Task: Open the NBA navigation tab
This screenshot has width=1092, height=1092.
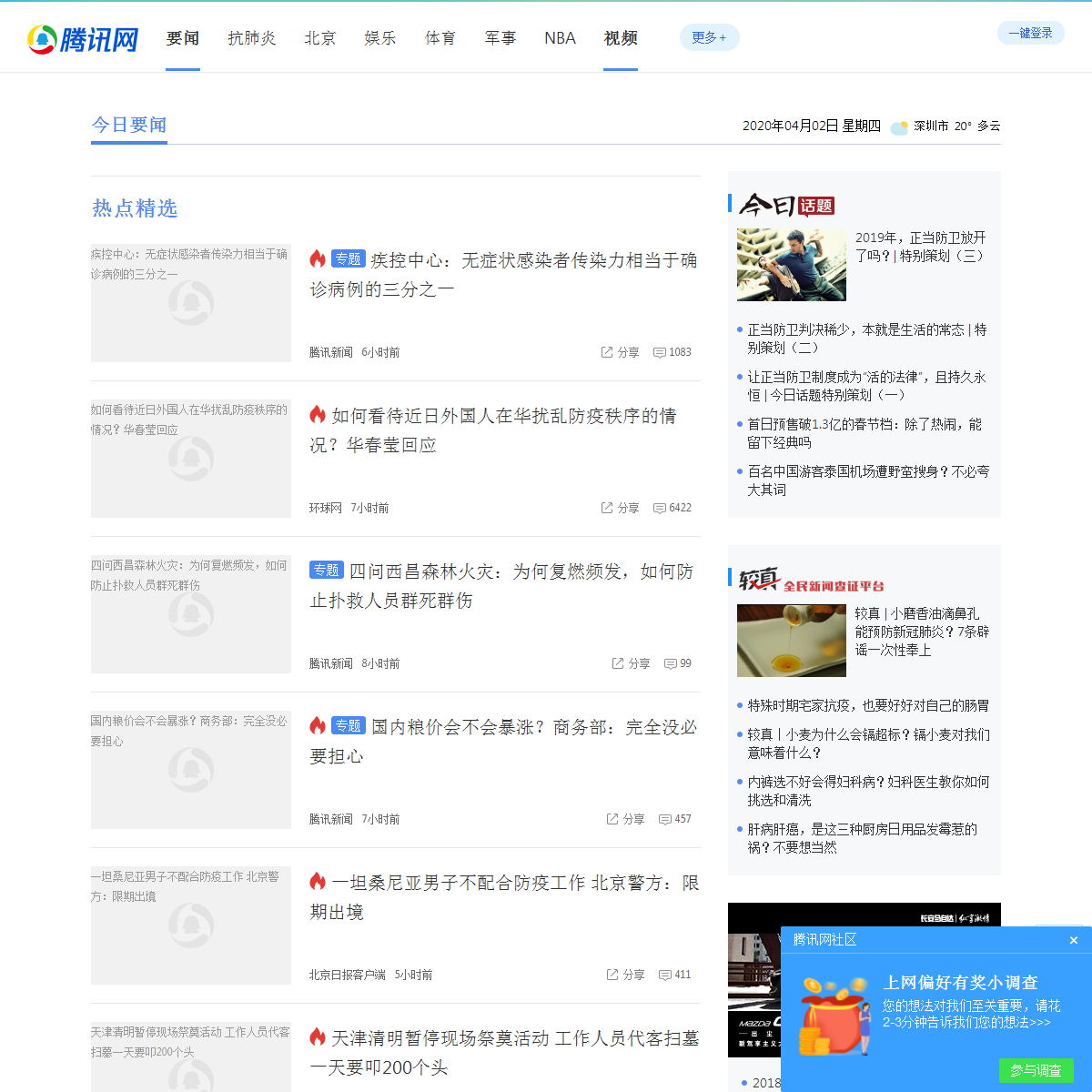Action: tap(560, 38)
